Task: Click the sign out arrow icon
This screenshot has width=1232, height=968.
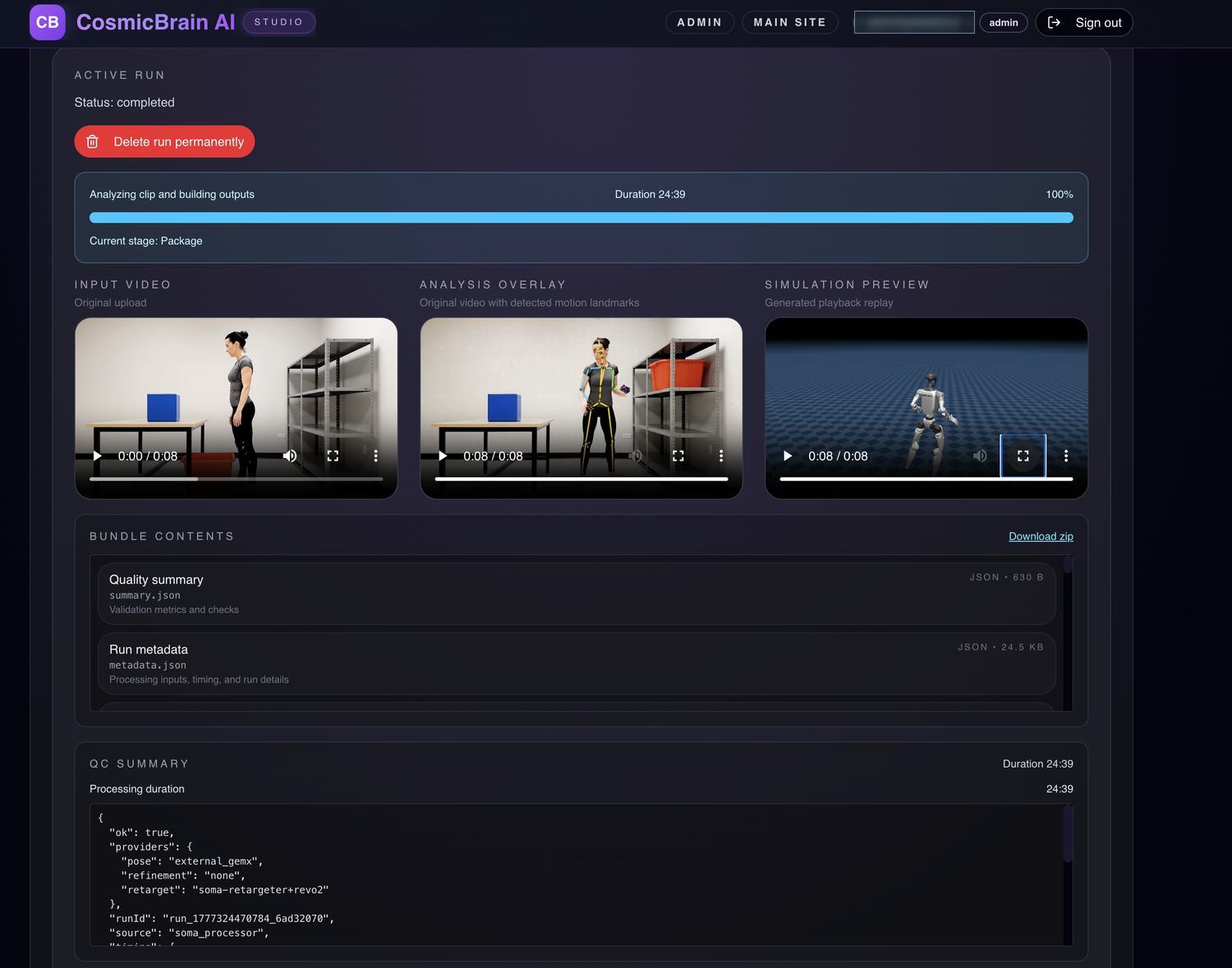Action: coord(1055,22)
